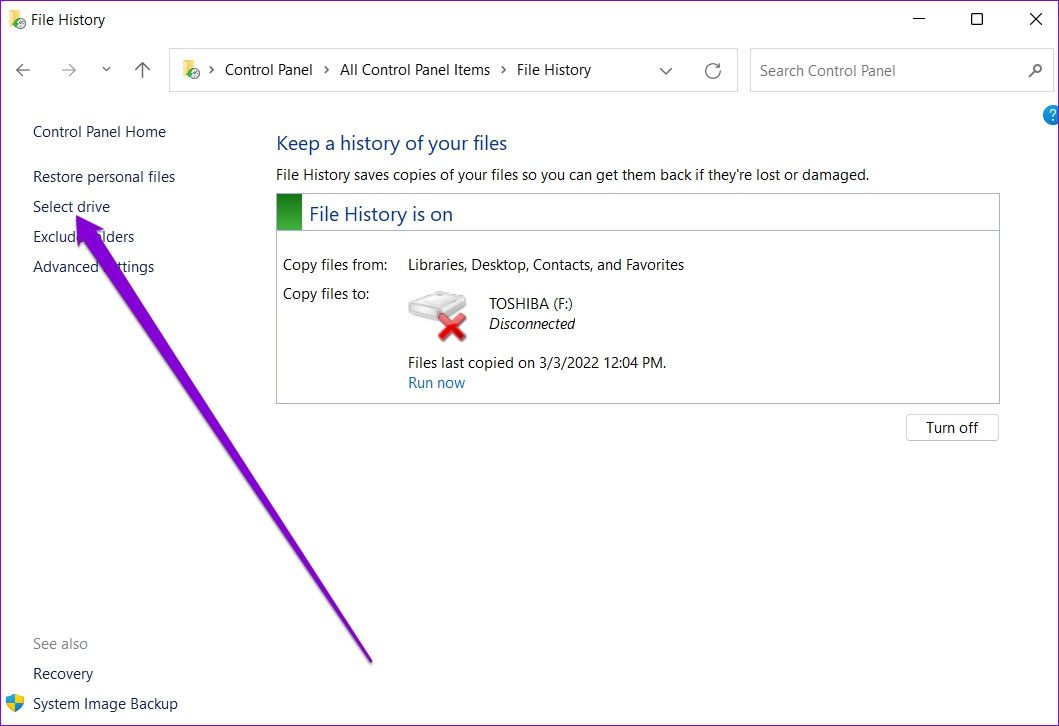
Task: Select the Control Panel breadcrumb
Action: pos(268,70)
